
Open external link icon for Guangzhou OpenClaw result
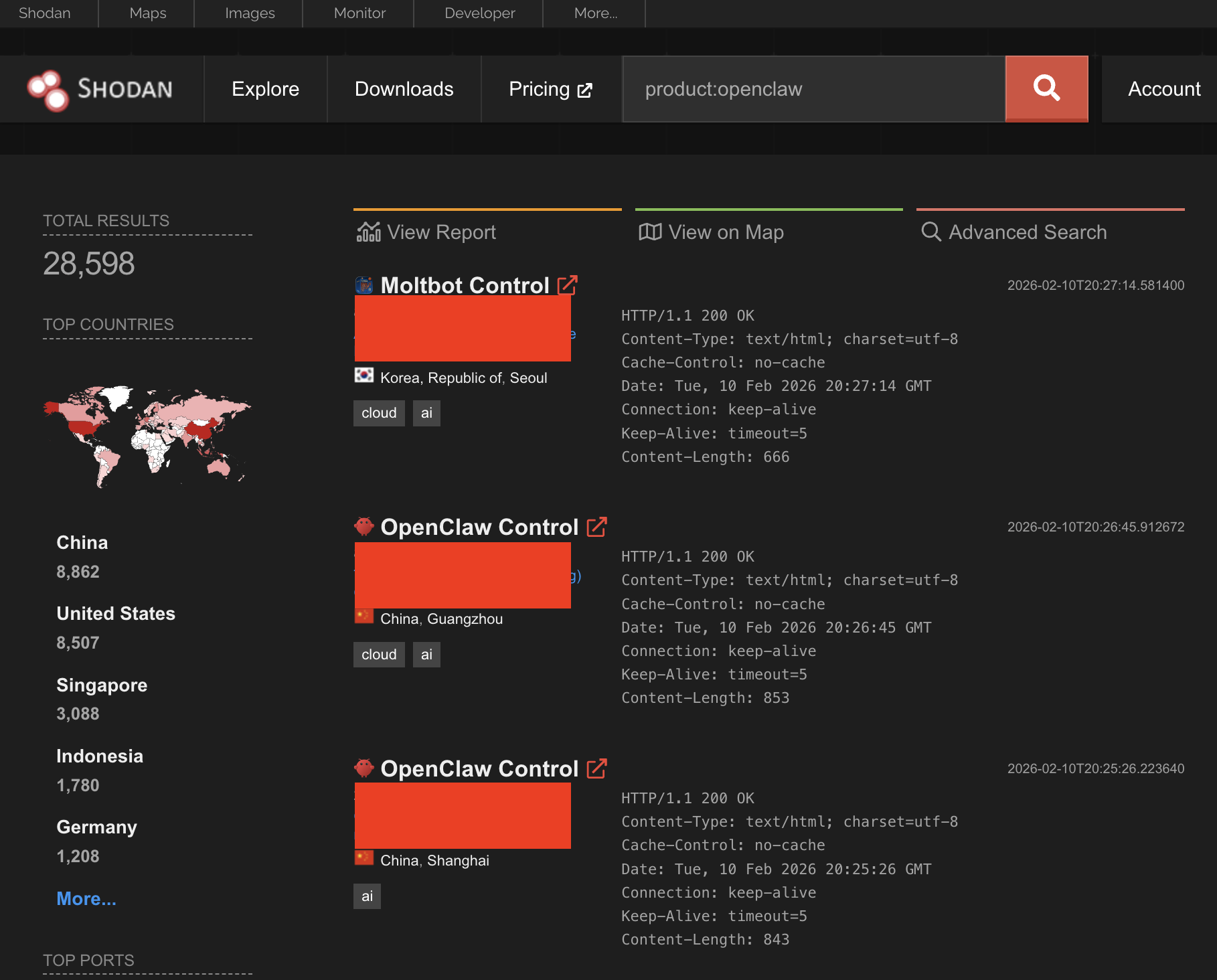coord(596,527)
